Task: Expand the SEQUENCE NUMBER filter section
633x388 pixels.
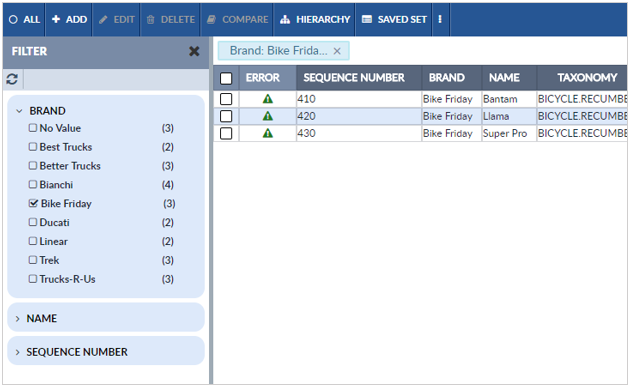Action: pyautogui.click(x=17, y=352)
